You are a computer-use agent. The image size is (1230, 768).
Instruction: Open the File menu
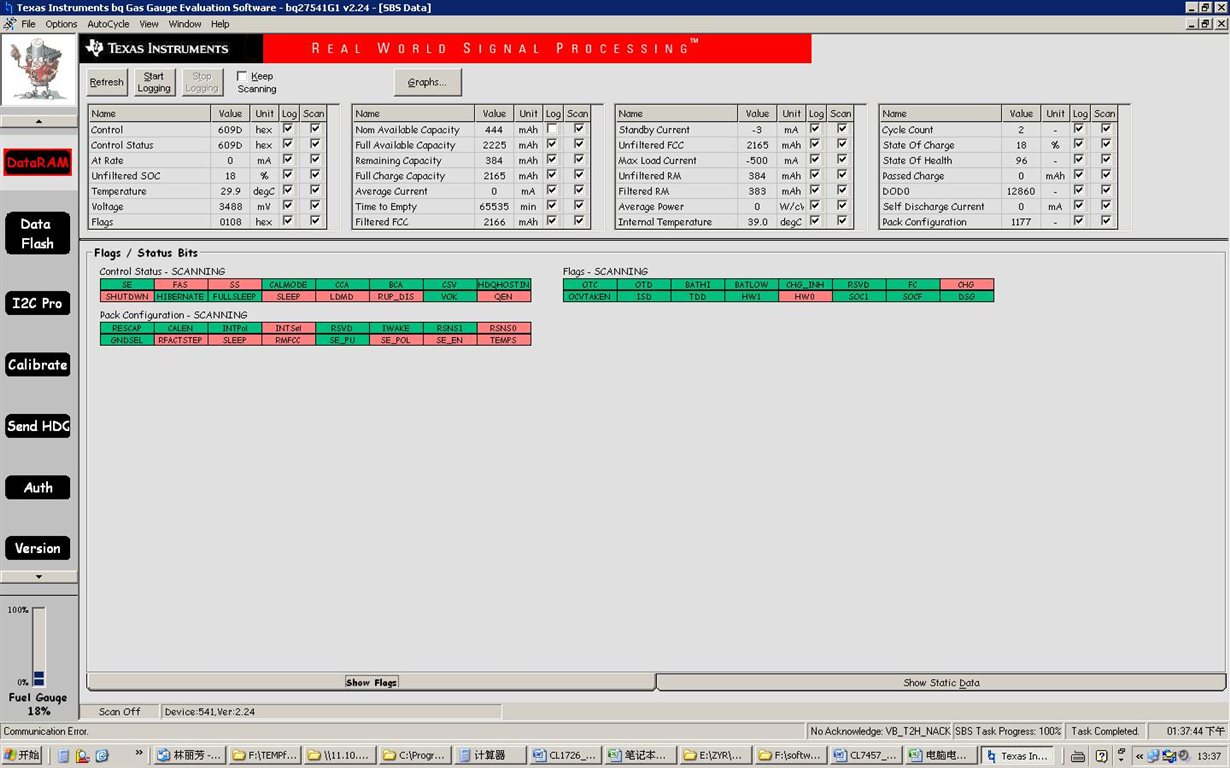[28, 24]
